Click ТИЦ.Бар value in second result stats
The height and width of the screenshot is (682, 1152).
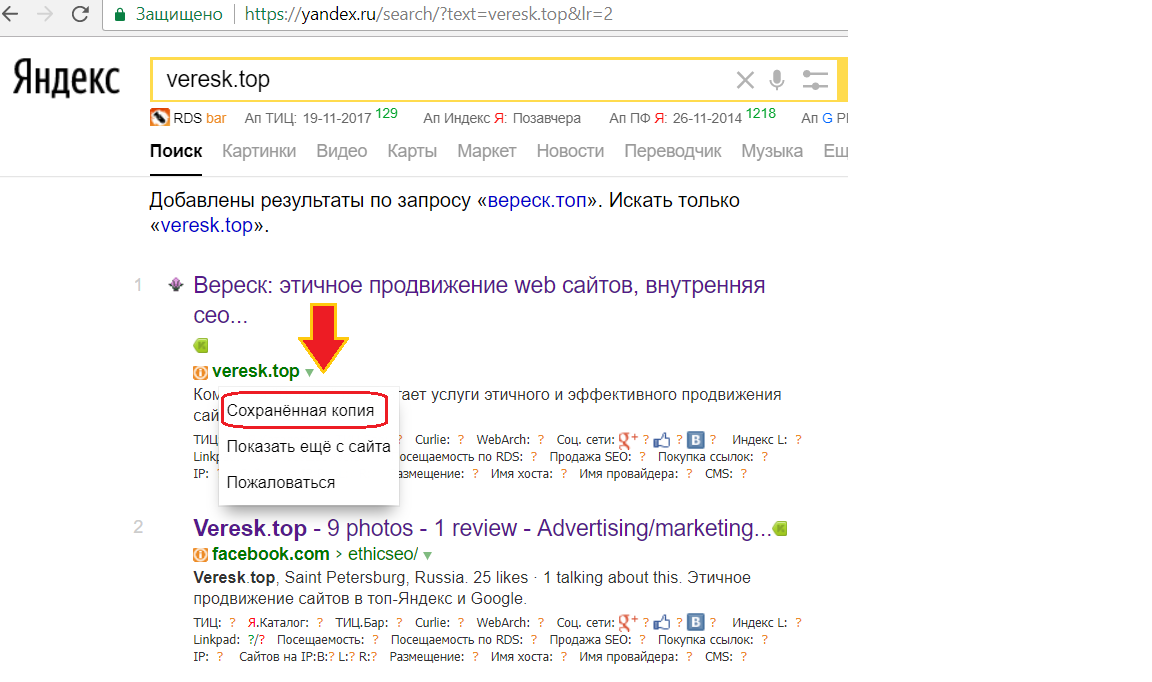pyautogui.click(x=399, y=622)
